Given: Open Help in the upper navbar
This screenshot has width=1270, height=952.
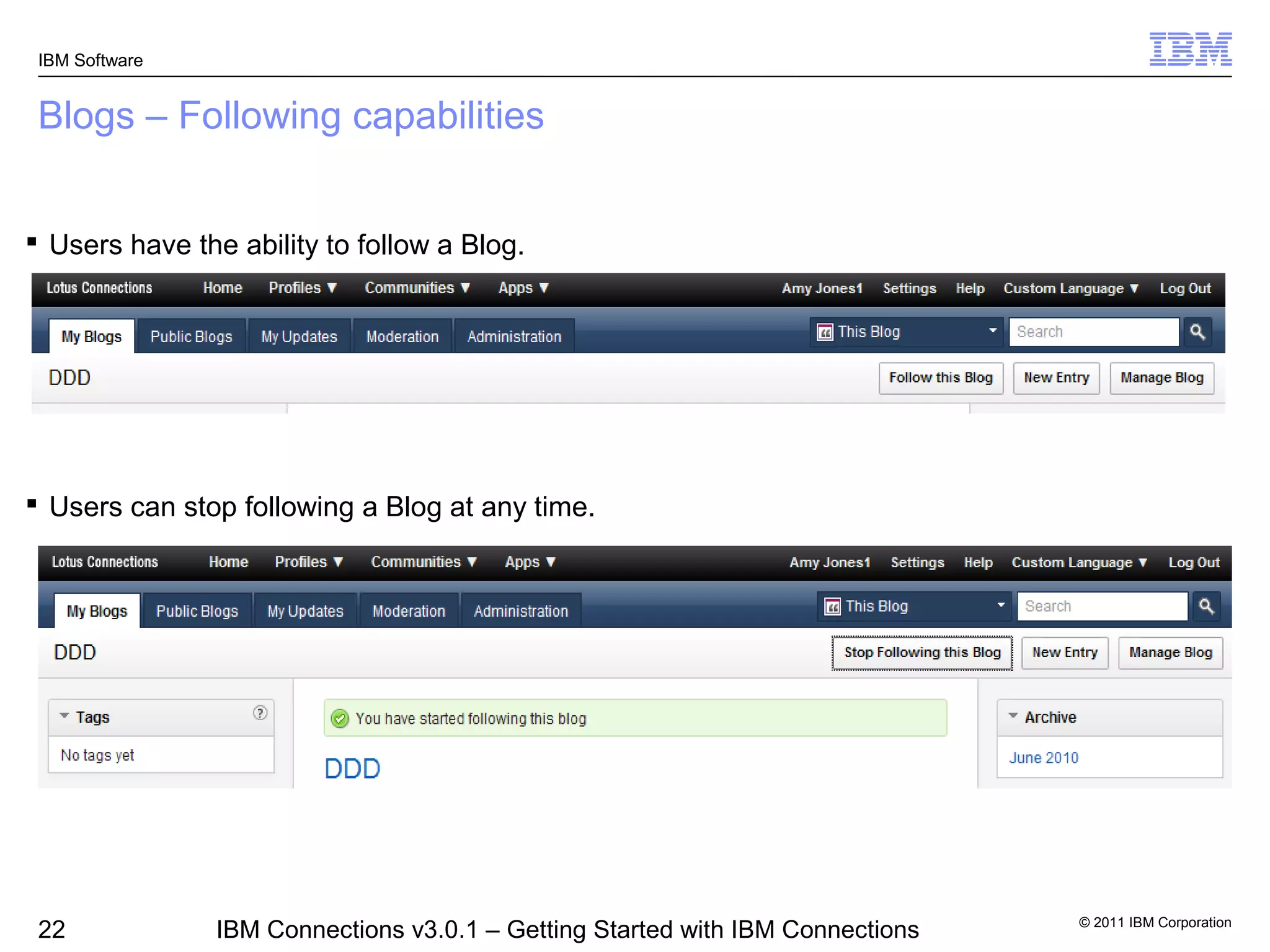Looking at the screenshot, I should [x=970, y=289].
